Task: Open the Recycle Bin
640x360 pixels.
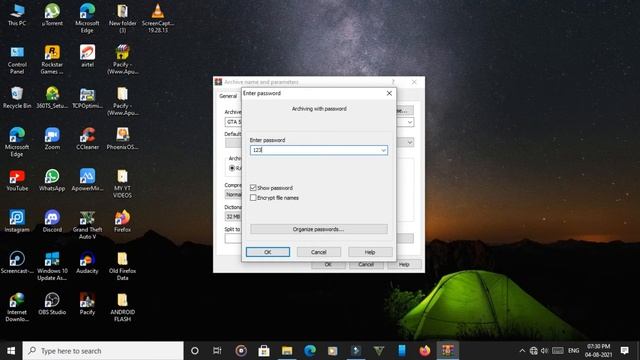Action: coord(17,98)
